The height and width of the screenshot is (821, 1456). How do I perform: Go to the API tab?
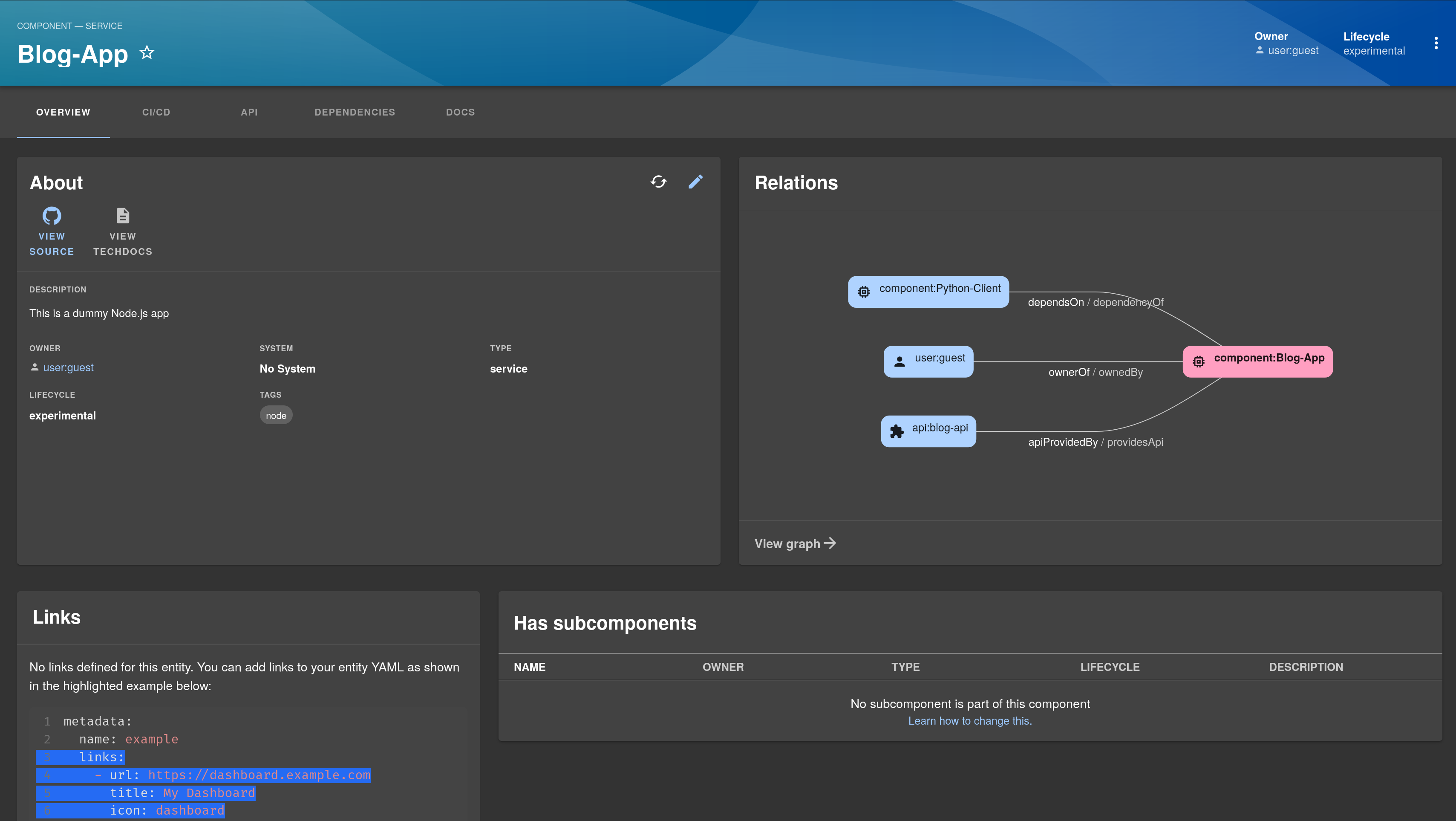249,112
